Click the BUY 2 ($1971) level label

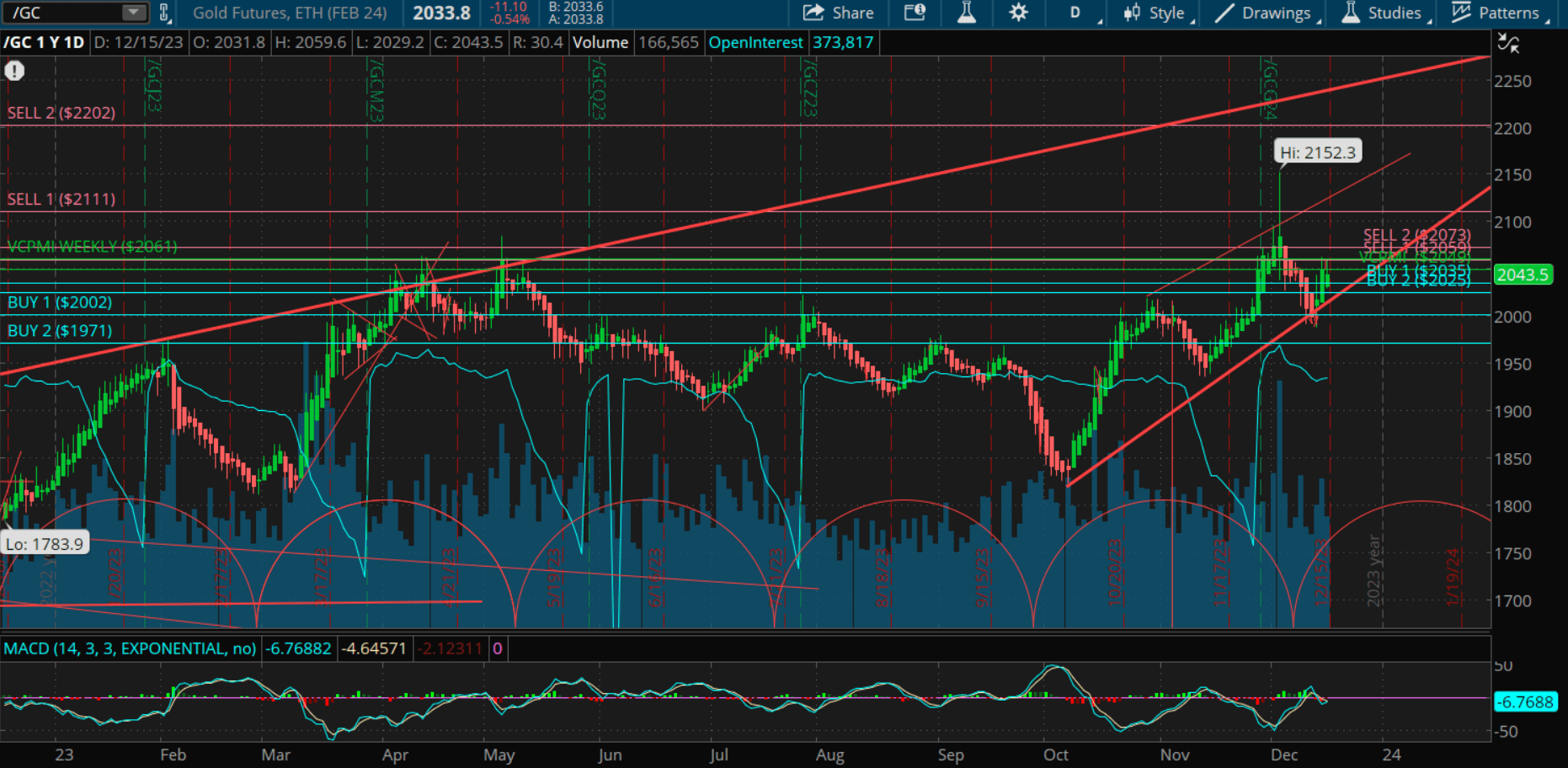click(x=60, y=331)
